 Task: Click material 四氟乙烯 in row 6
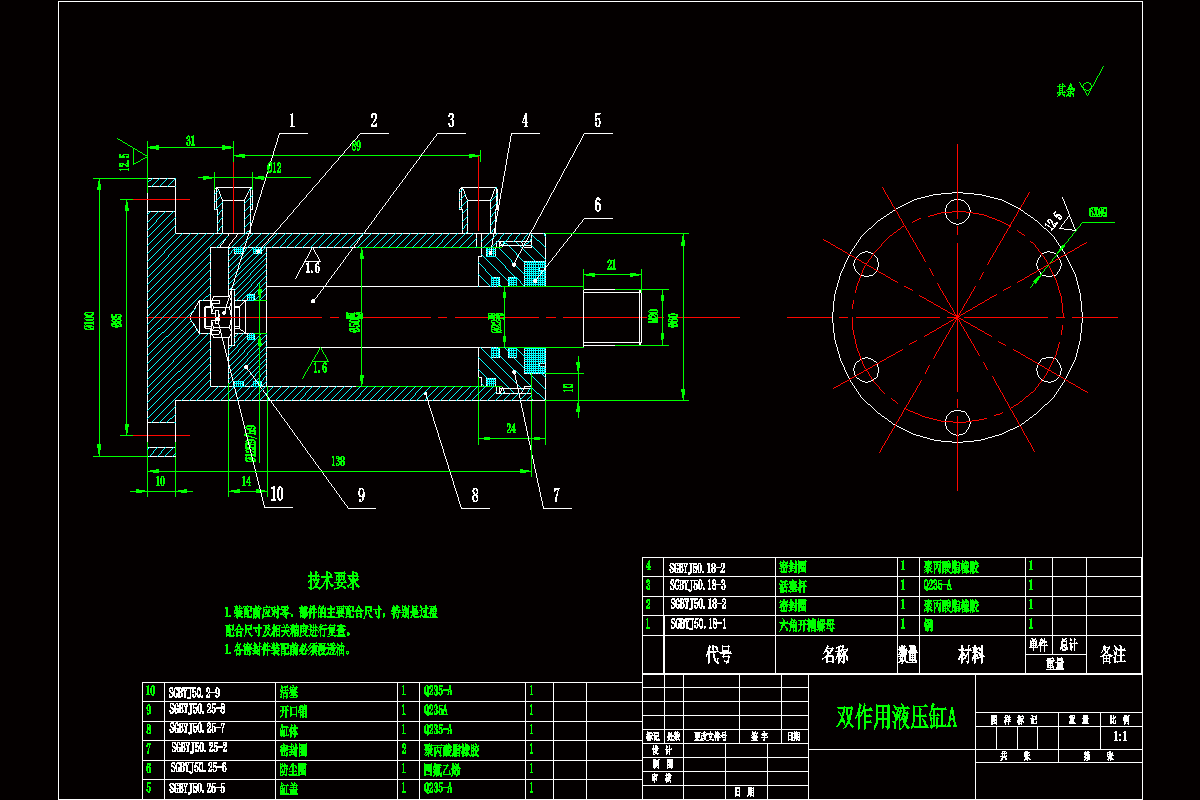442,769
